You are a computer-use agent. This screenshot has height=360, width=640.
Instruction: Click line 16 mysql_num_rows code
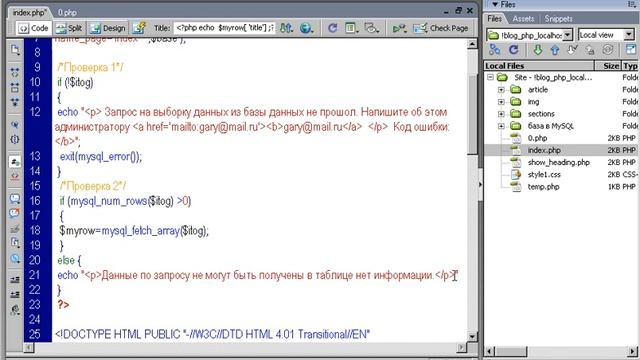pyautogui.click(x=108, y=201)
